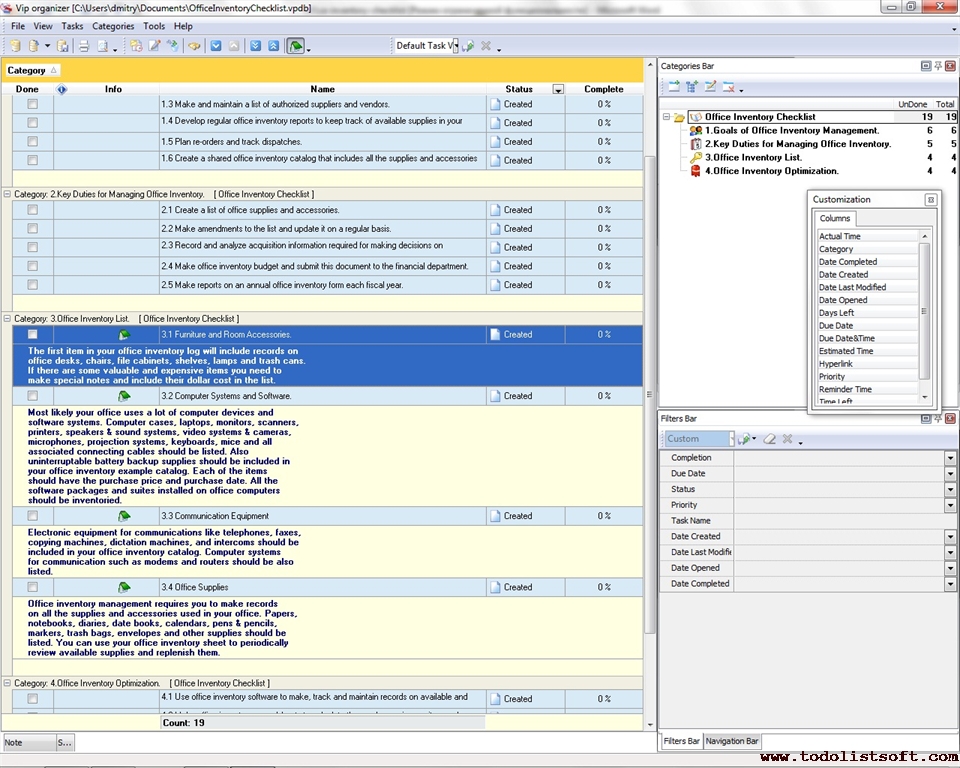Viewport: 960px width, 768px height.
Task: Click the delete category icon with red X
Action: [x=729, y=88]
